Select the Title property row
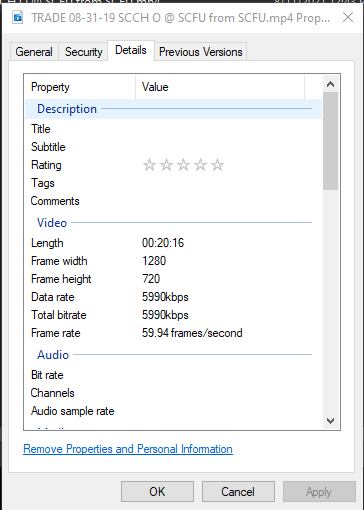The height and width of the screenshot is (510, 364). [x=173, y=129]
